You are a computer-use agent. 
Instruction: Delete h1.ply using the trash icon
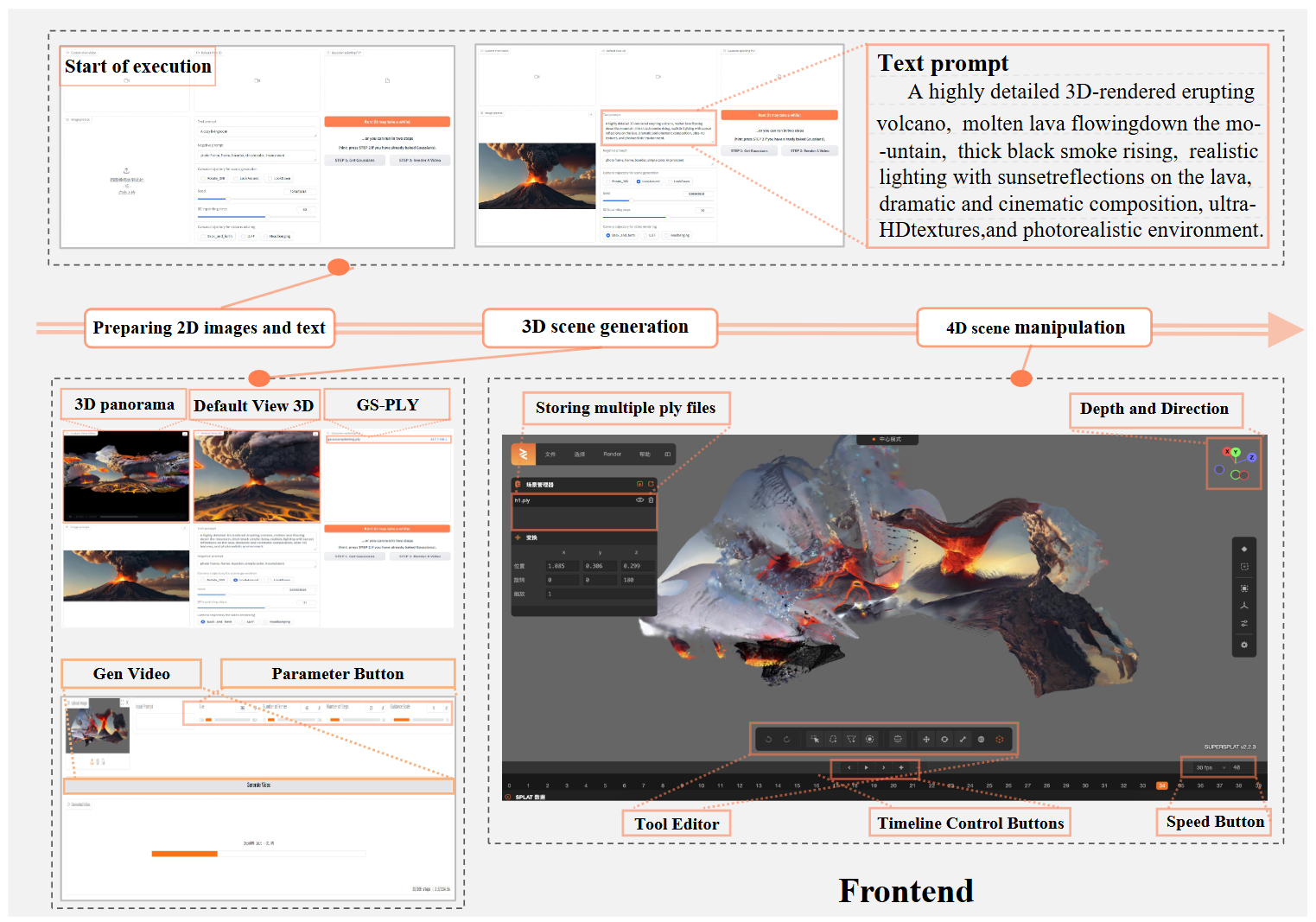tap(651, 500)
